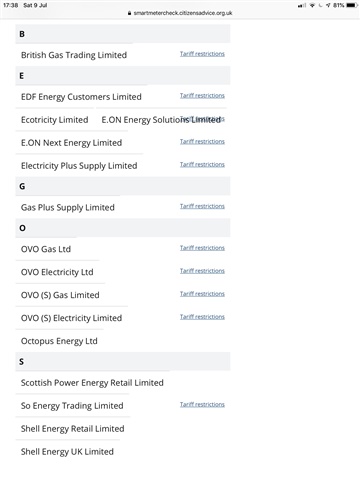The height and width of the screenshot is (480, 360).
Task: Tap the battery icon in status bar
Action: 352,5
